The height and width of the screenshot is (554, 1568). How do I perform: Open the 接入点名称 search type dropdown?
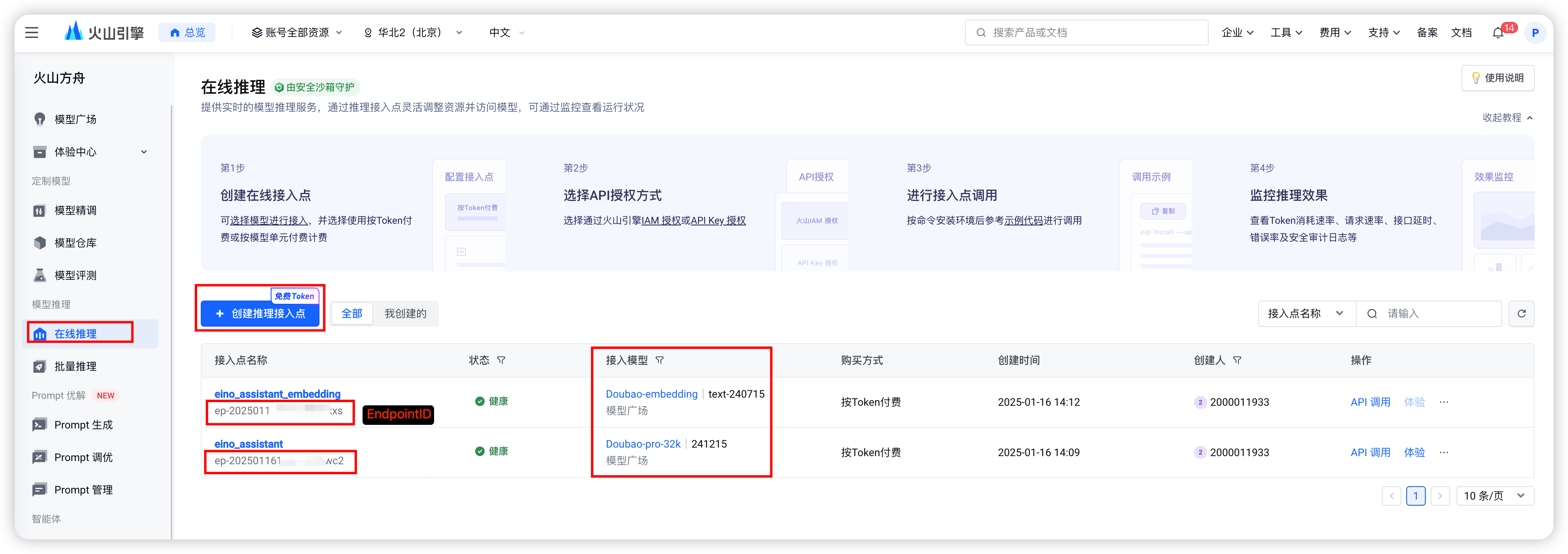coord(1306,314)
